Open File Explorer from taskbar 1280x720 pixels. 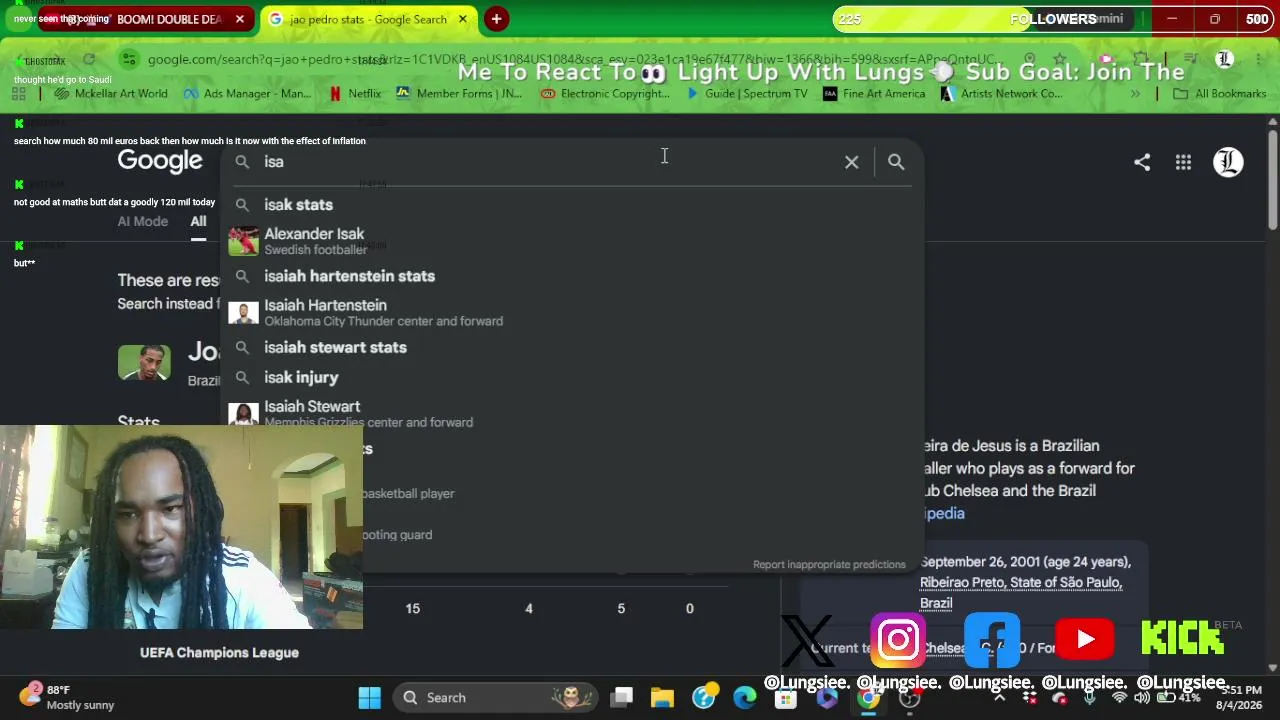(662, 698)
